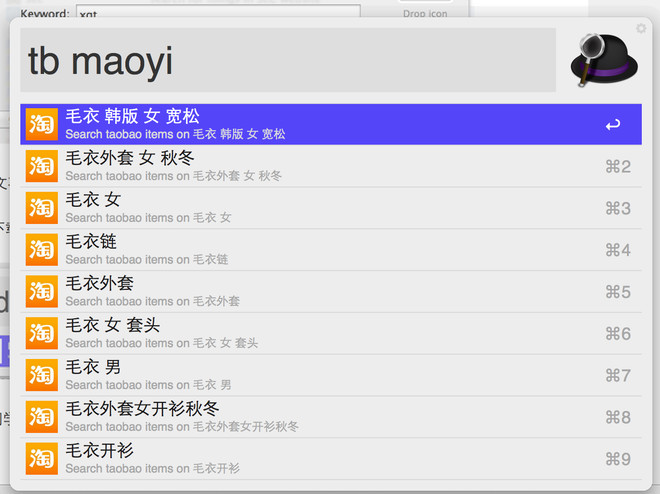The image size is (660, 494).
Task: Click Taobao icon of the 毛衣外套女开衫秋冬 result
Action: [x=41, y=417]
